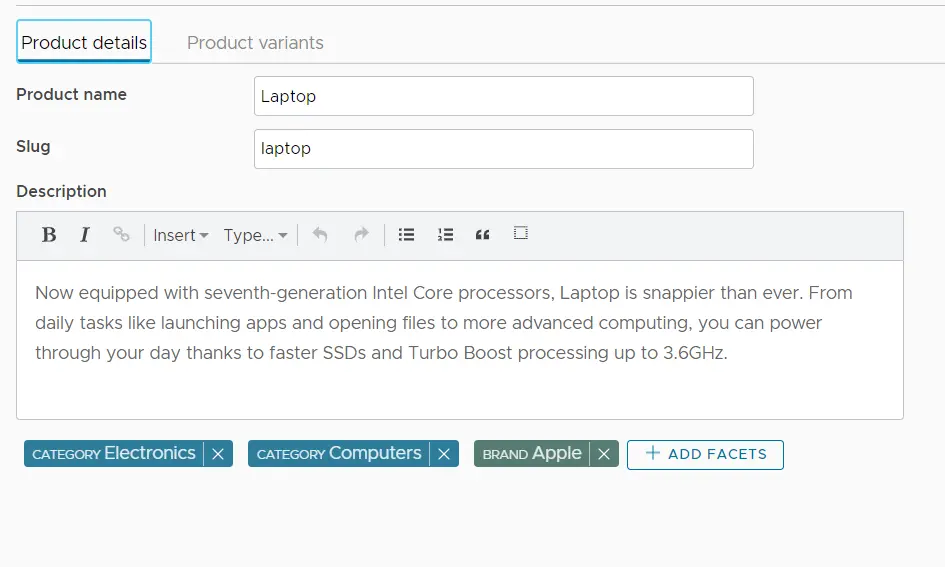Screen dimensions: 945x567
Task: Switch to Product variants tab
Action: click(255, 43)
